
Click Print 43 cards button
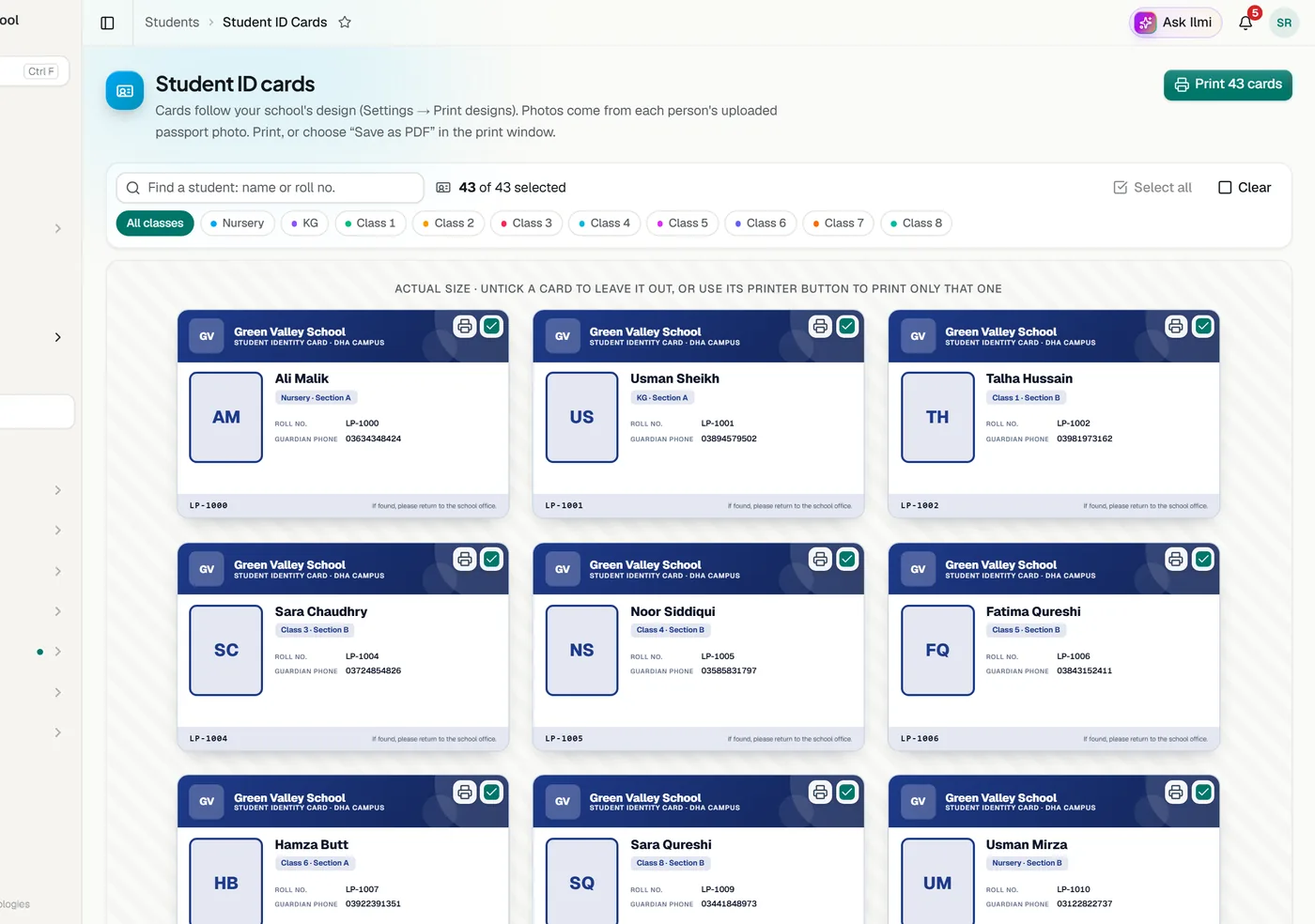pyautogui.click(x=1228, y=85)
